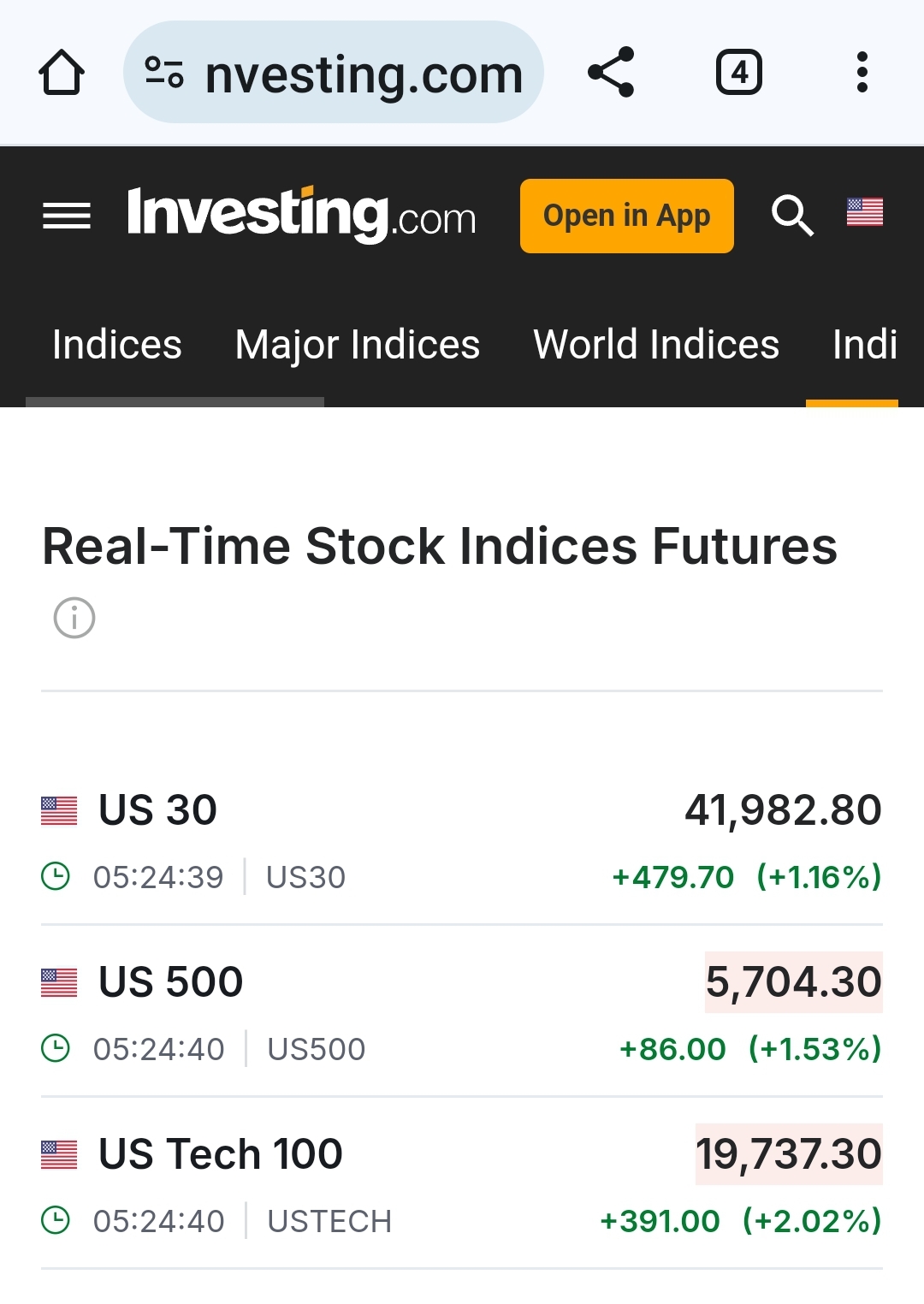Screen dimensions: 924x1304
Task: Tap the US Tech 100 price 19,737.30
Action: pos(789,1153)
